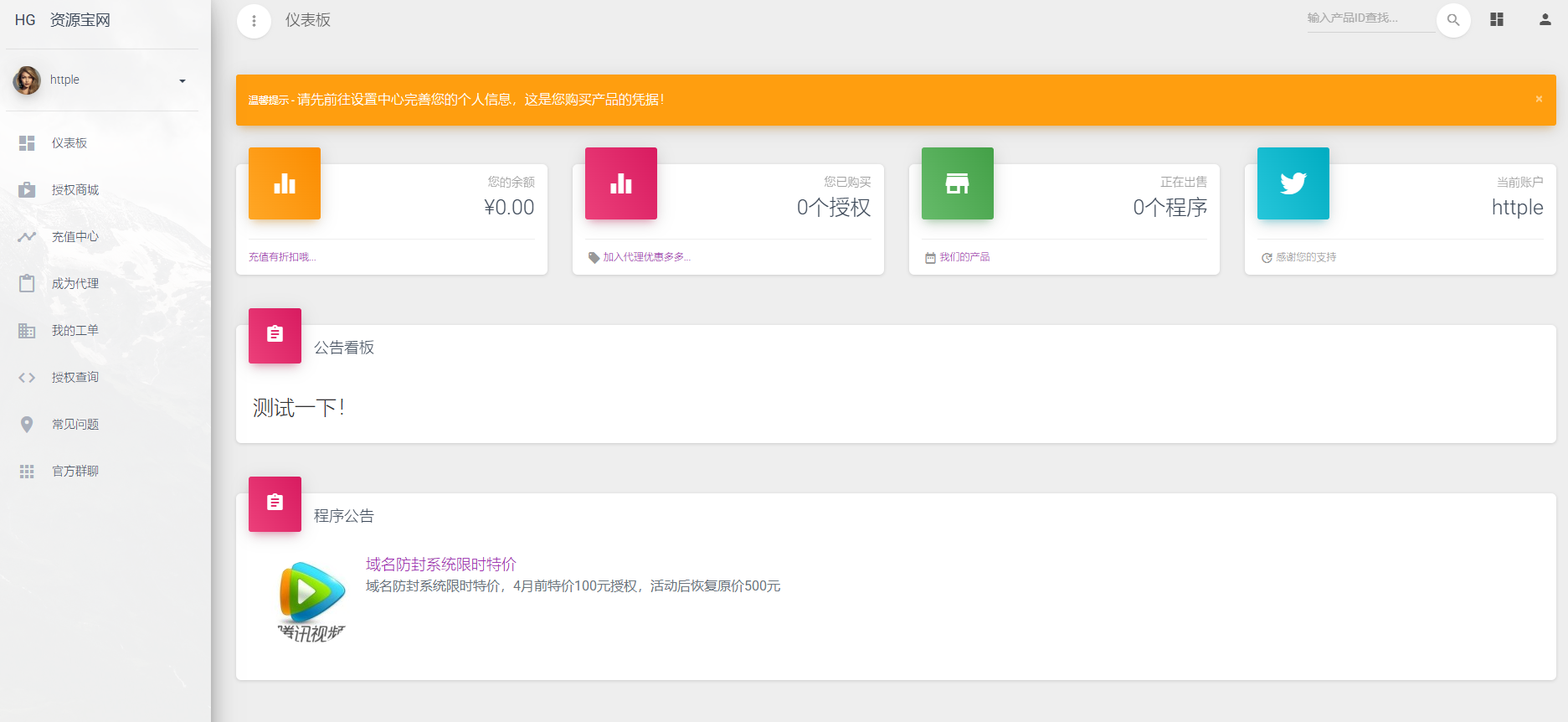
Task: Click the pink 程序公告 clipboard icon
Action: [x=275, y=503]
